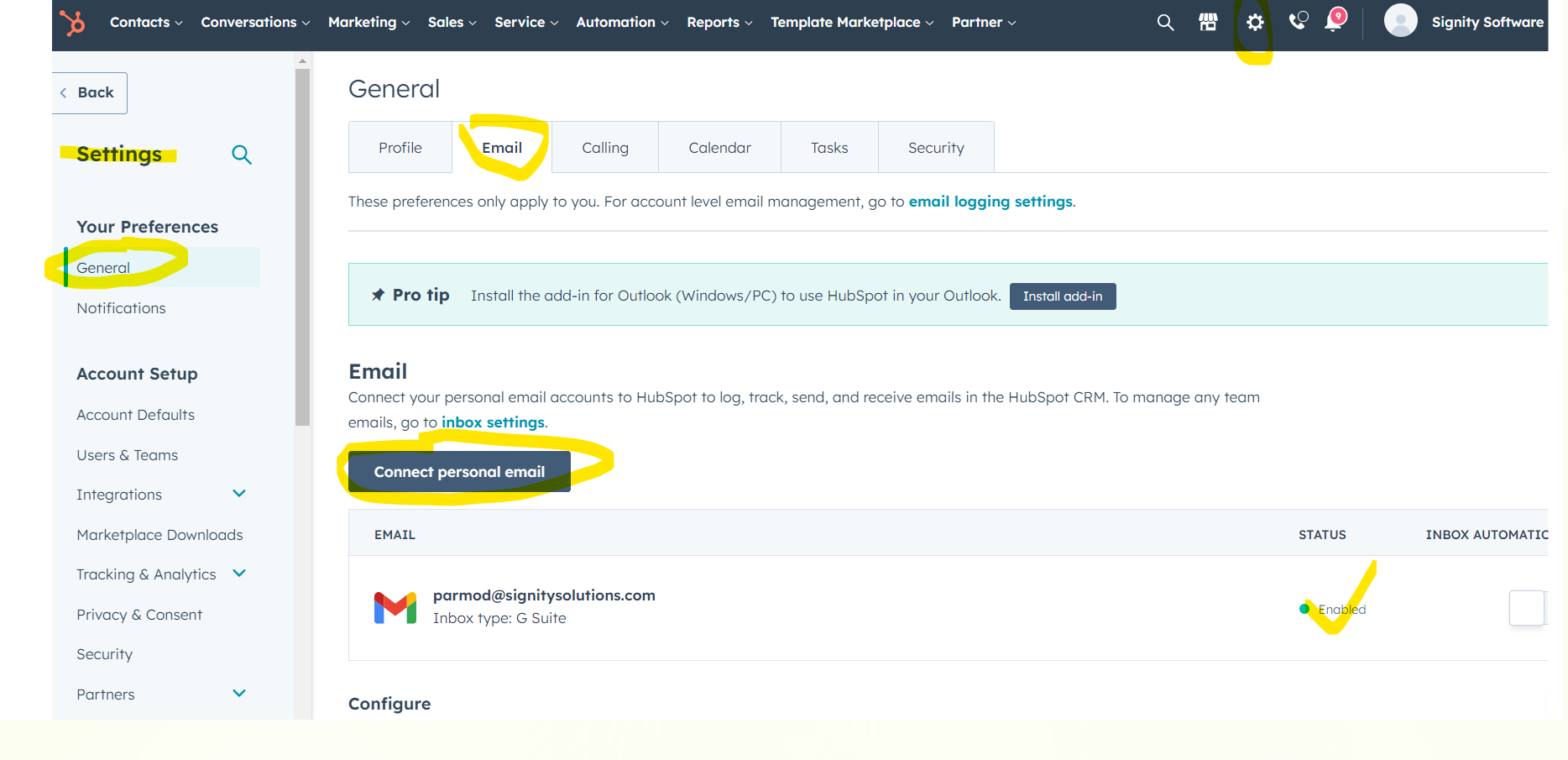Open the settings gear icon
The width and height of the screenshot is (1568, 760).
pos(1255,23)
